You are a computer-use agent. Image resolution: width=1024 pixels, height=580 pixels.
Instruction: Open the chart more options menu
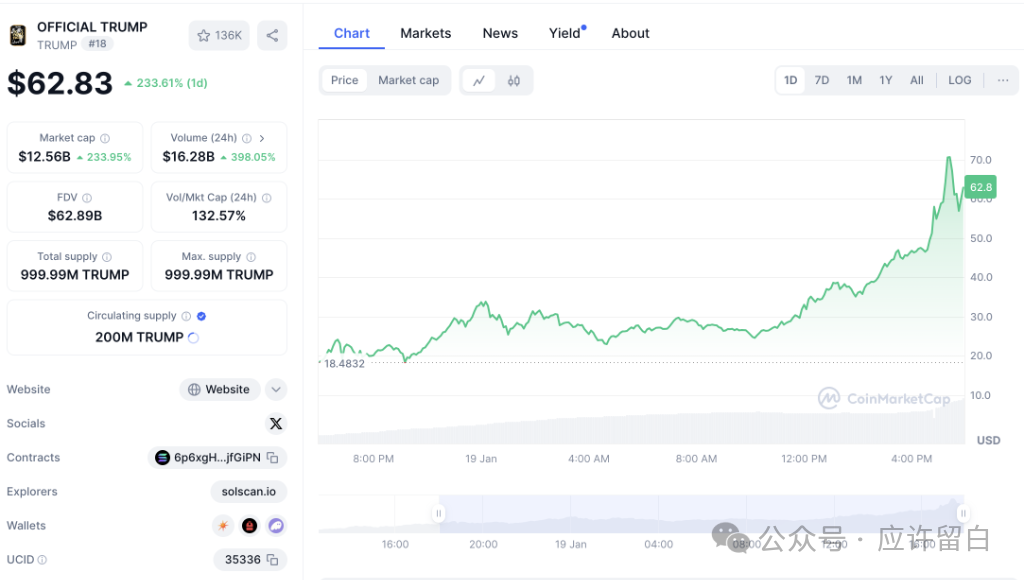pyautogui.click(x=1003, y=80)
